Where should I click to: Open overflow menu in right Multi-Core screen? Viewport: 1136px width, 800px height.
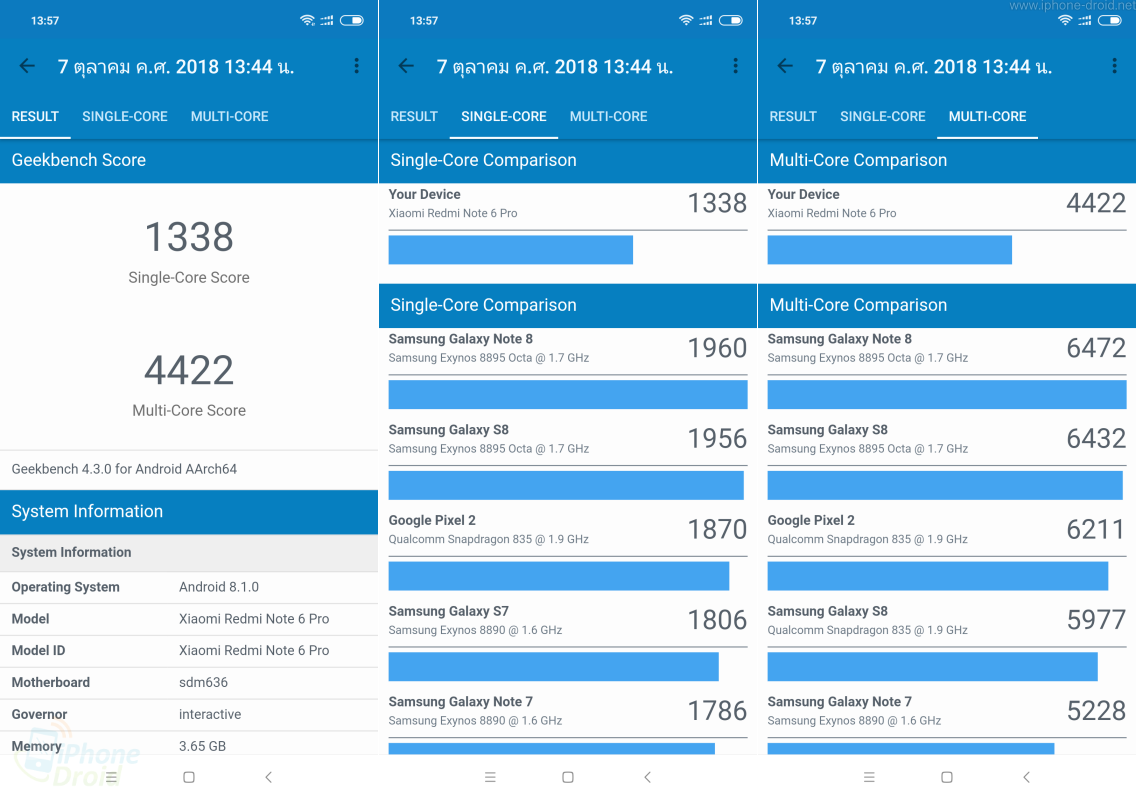(x=1114, y=67)
